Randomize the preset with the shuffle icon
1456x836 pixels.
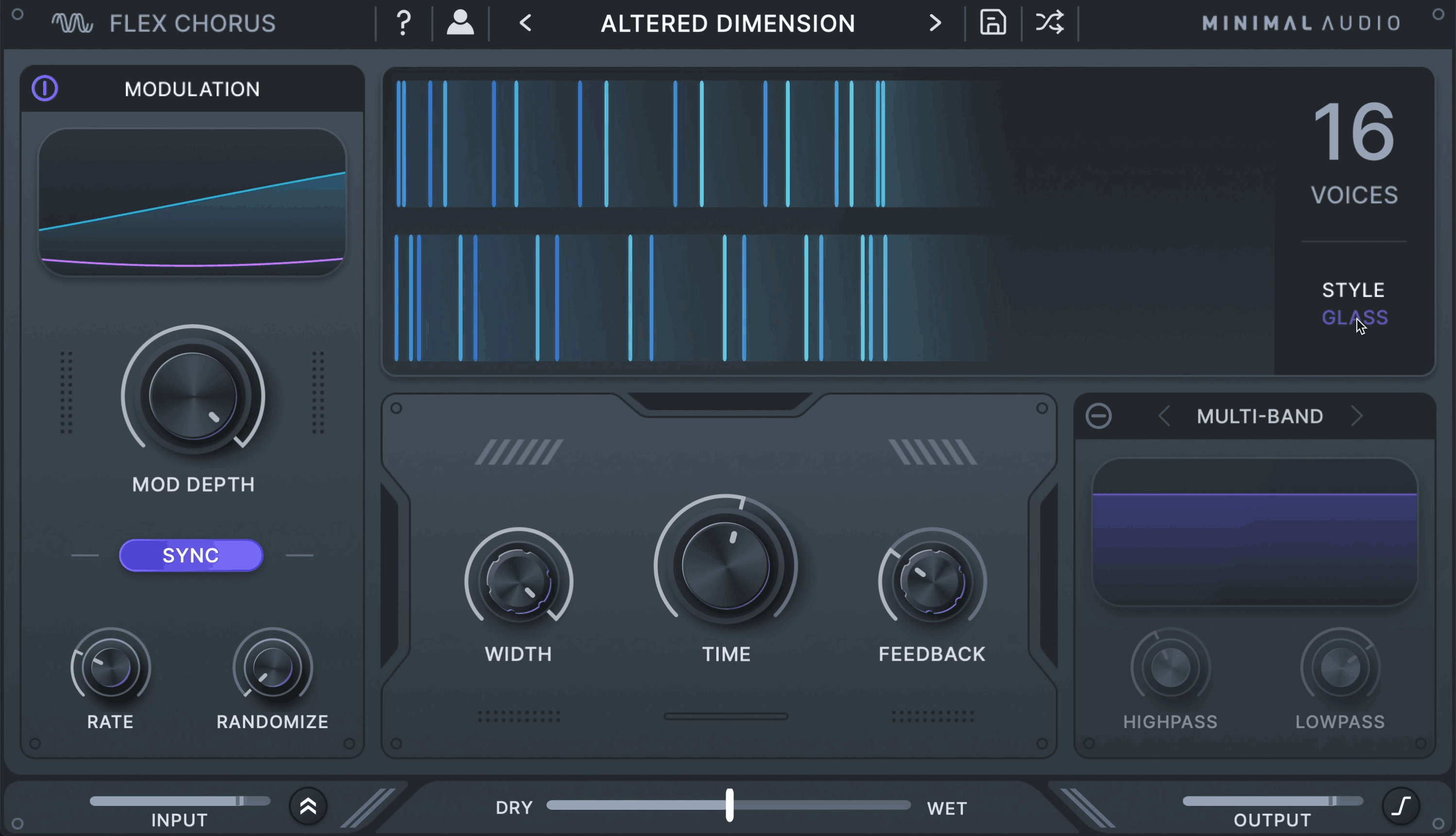coord(1050,23)
